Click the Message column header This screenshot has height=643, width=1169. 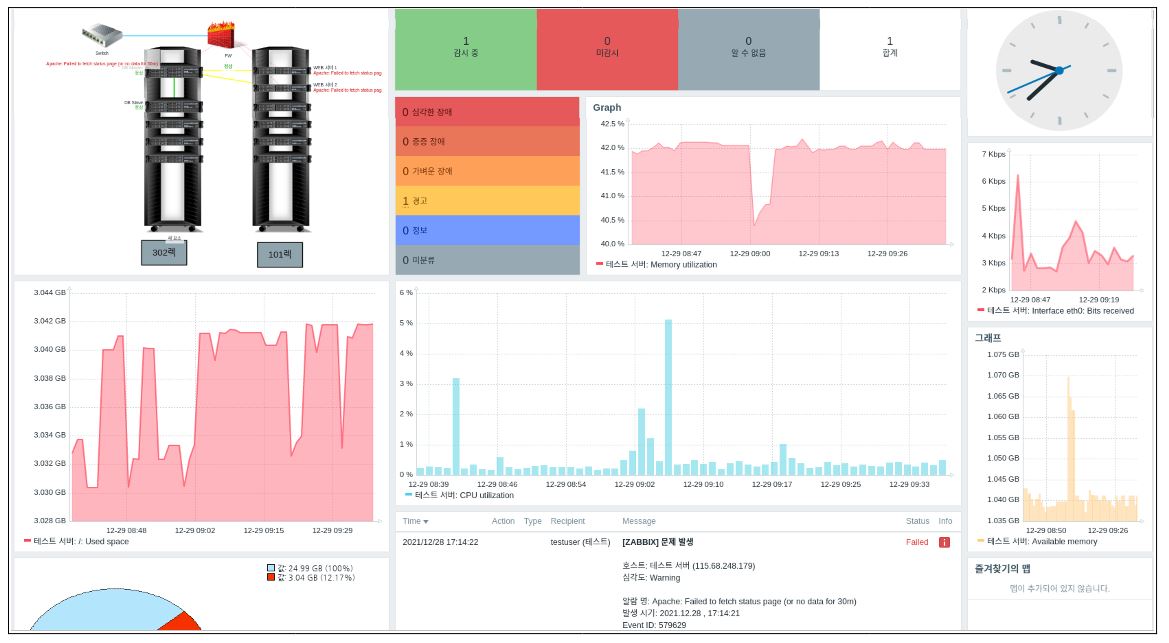pos(639,521)
